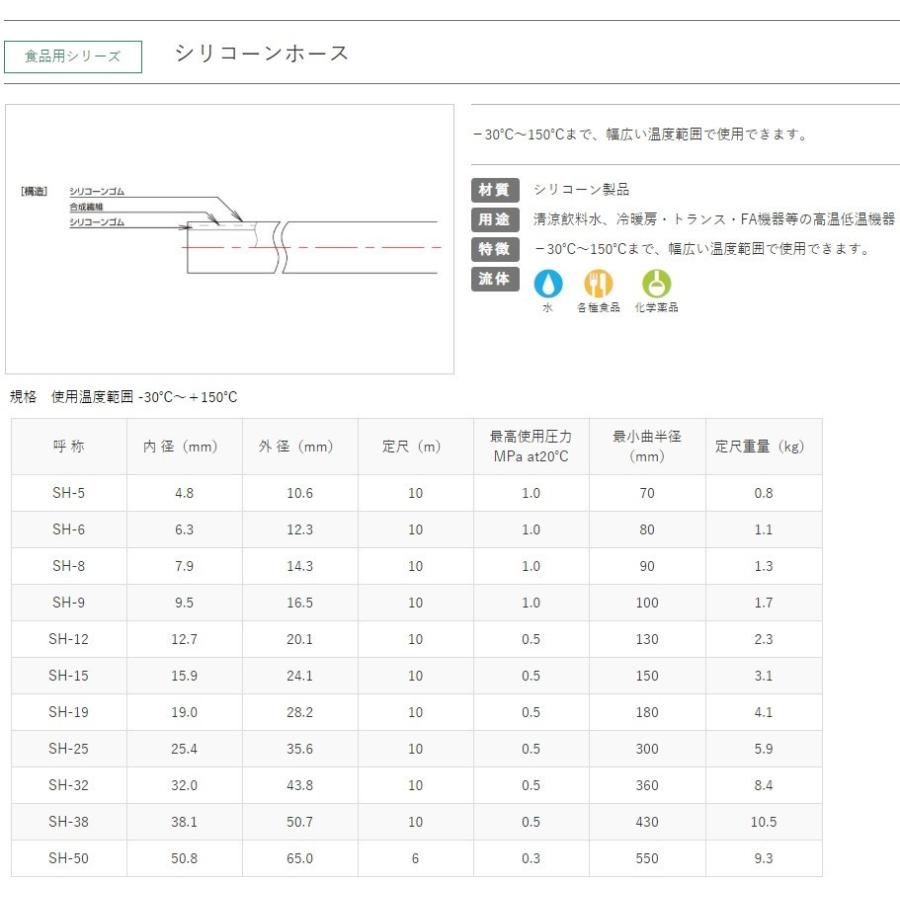Click the 食品用シリーズ category button
Viewport: 900px width, 900px height.
pyautogui.click(x=73, y=56)
